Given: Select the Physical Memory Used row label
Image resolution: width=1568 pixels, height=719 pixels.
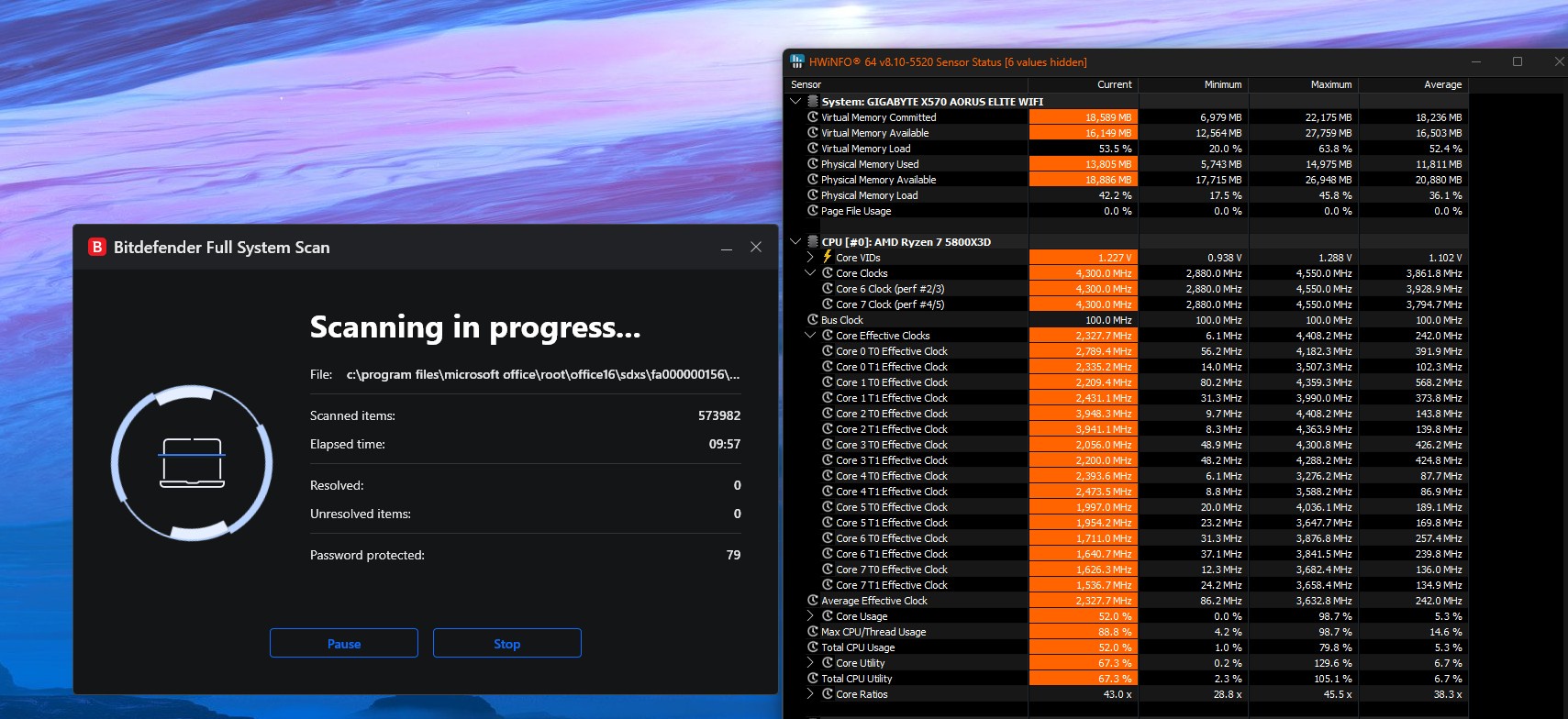Looking at the screenshot, I should pyautogui.click(x=870, y=164).
